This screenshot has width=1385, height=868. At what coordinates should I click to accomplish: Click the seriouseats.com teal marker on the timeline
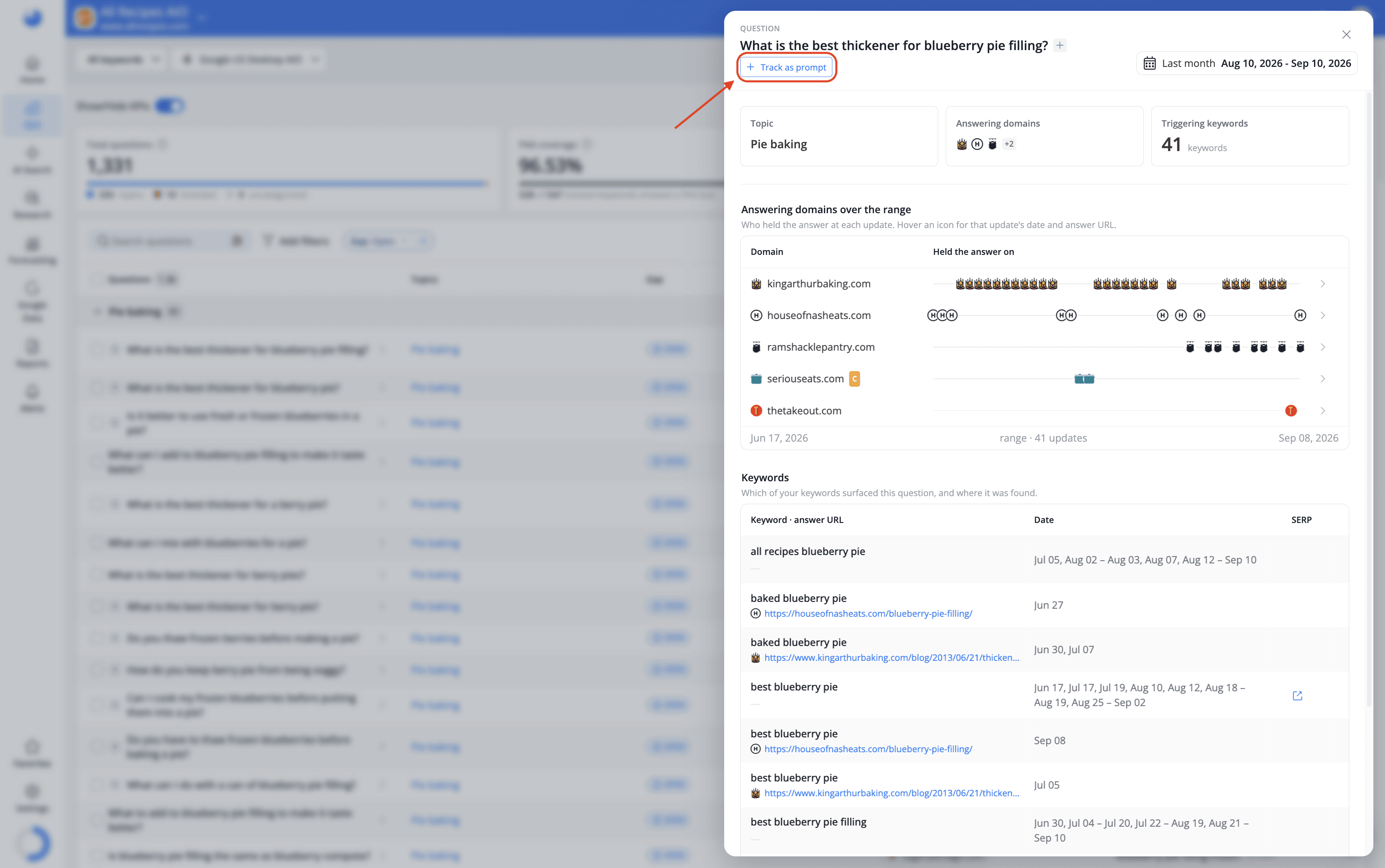pos(1084,378)
